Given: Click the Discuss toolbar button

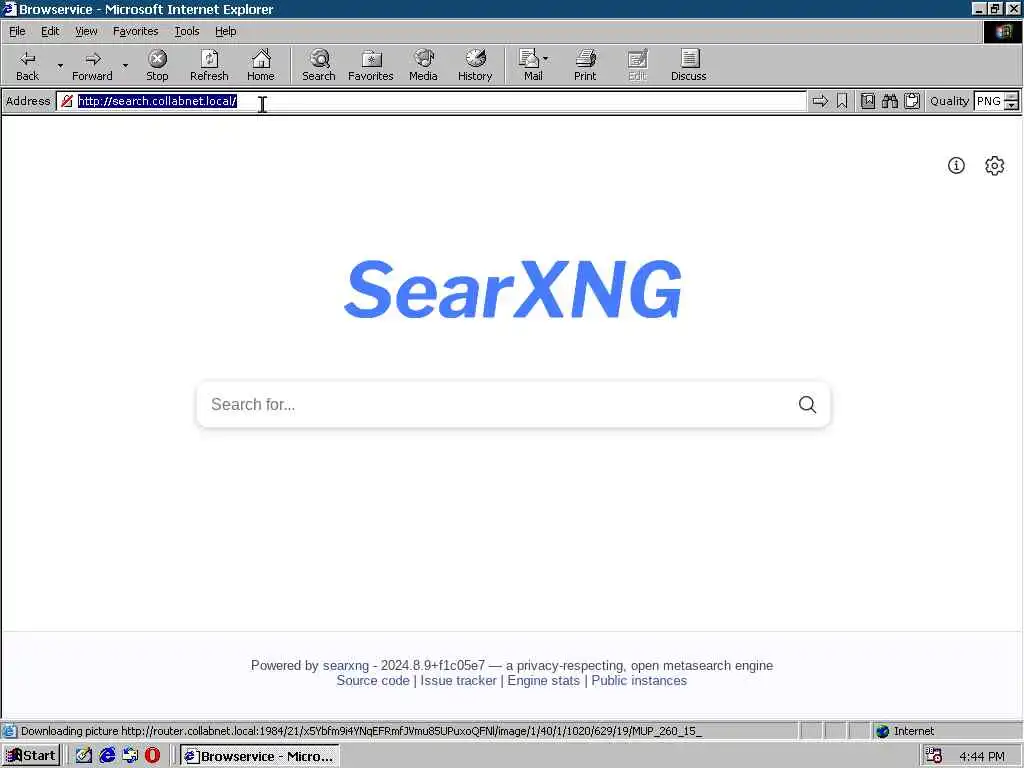Looking at the screenshot, I should click(x=688, y=65).
